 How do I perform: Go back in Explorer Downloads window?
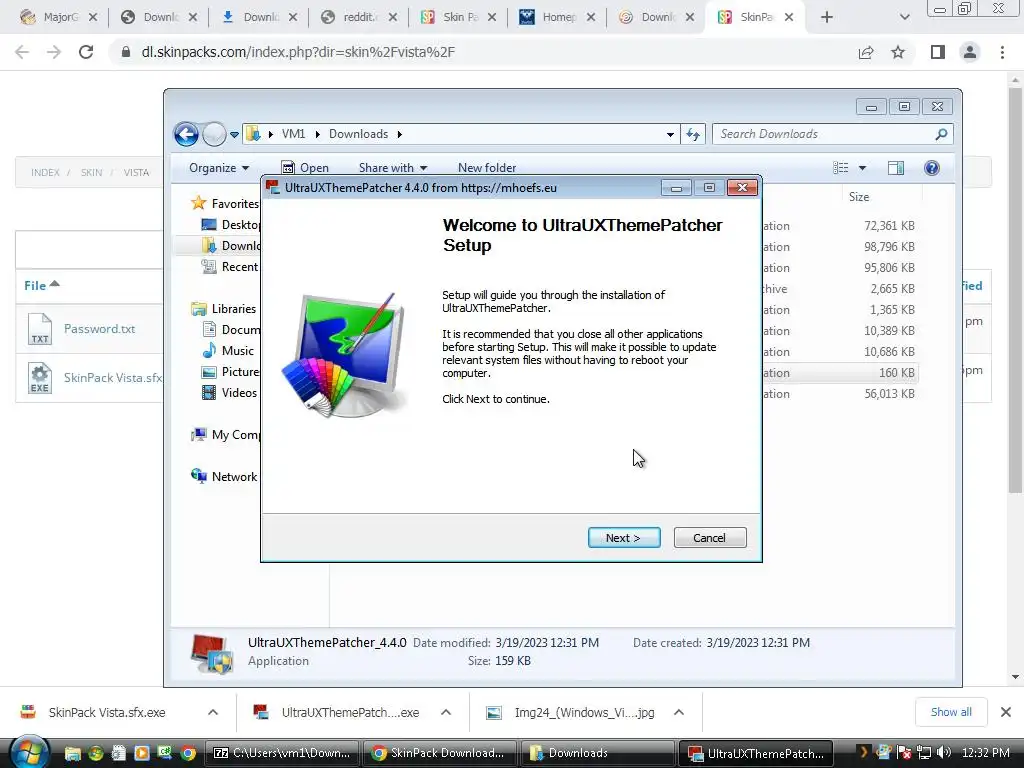point(186,135)
